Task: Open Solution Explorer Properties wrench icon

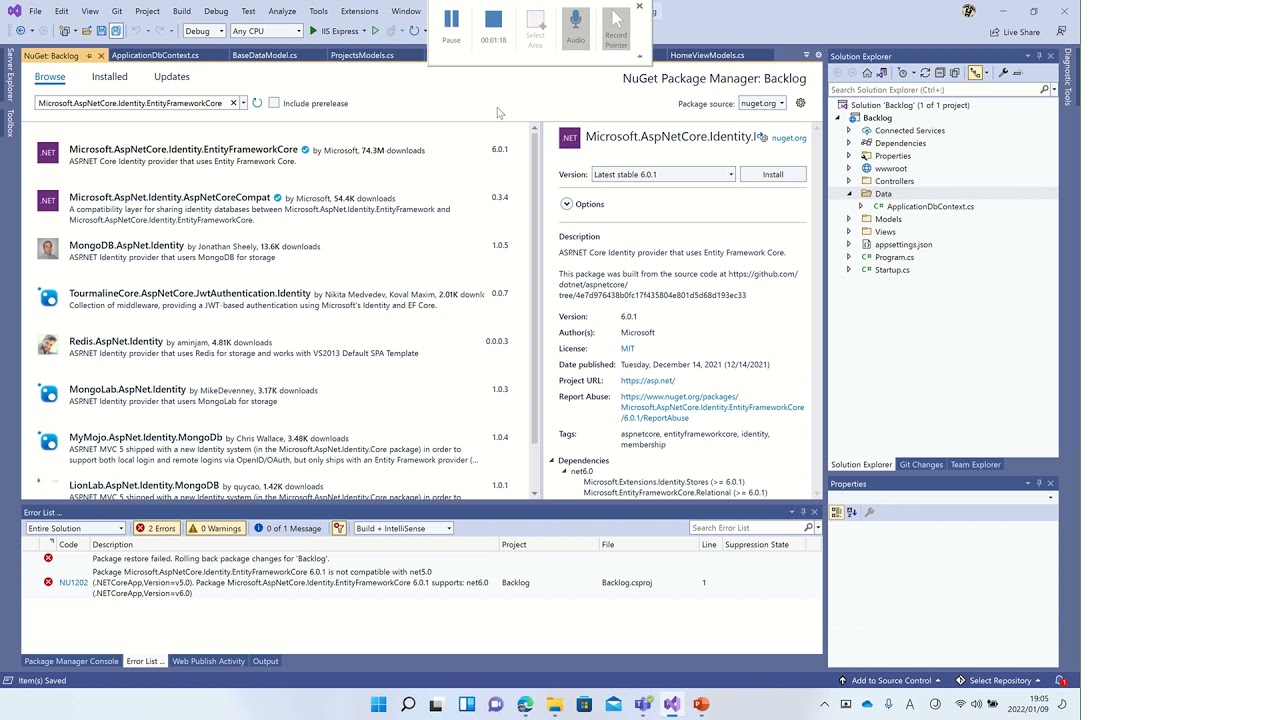Action: 1003,73
